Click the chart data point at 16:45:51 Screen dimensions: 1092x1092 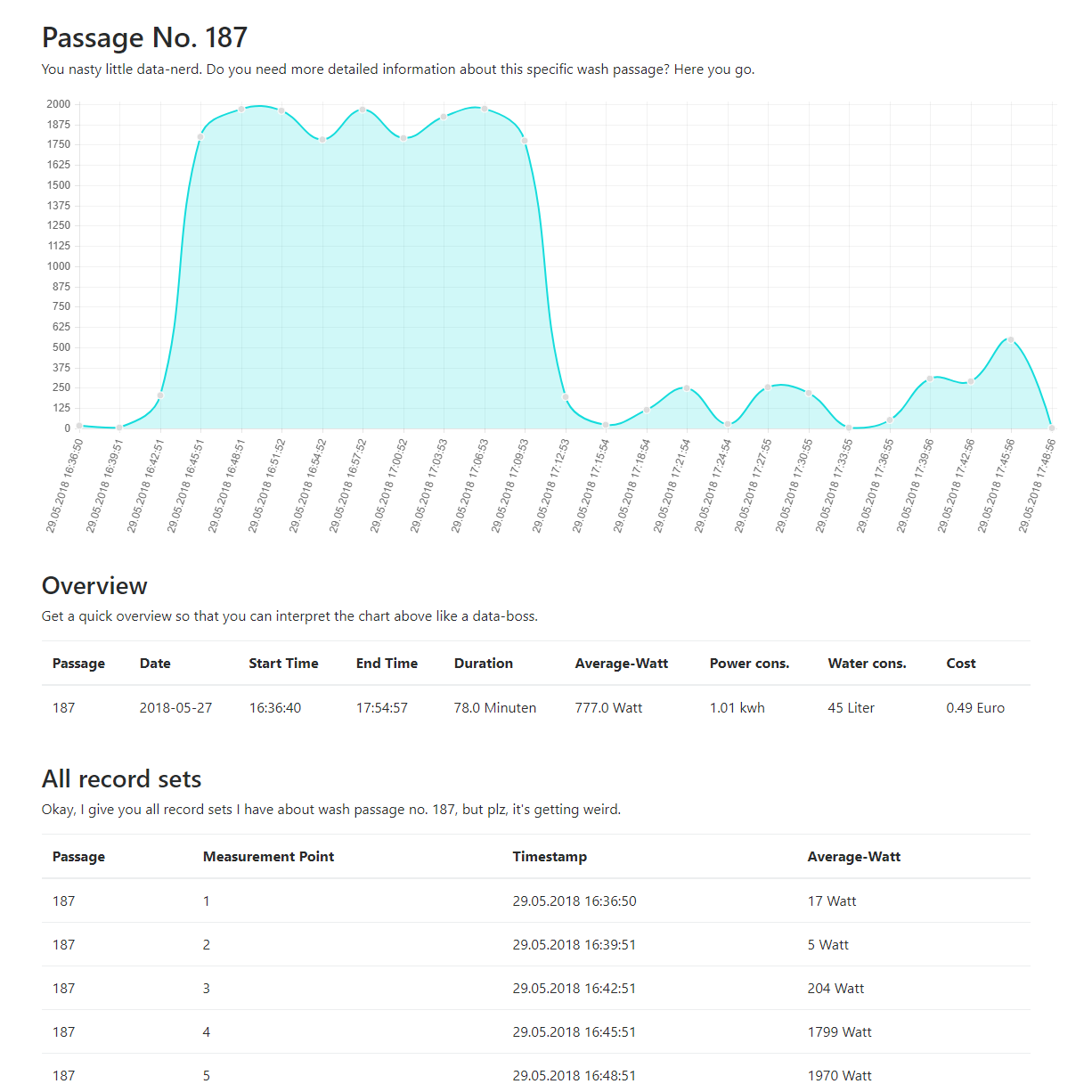coord(200,137)
